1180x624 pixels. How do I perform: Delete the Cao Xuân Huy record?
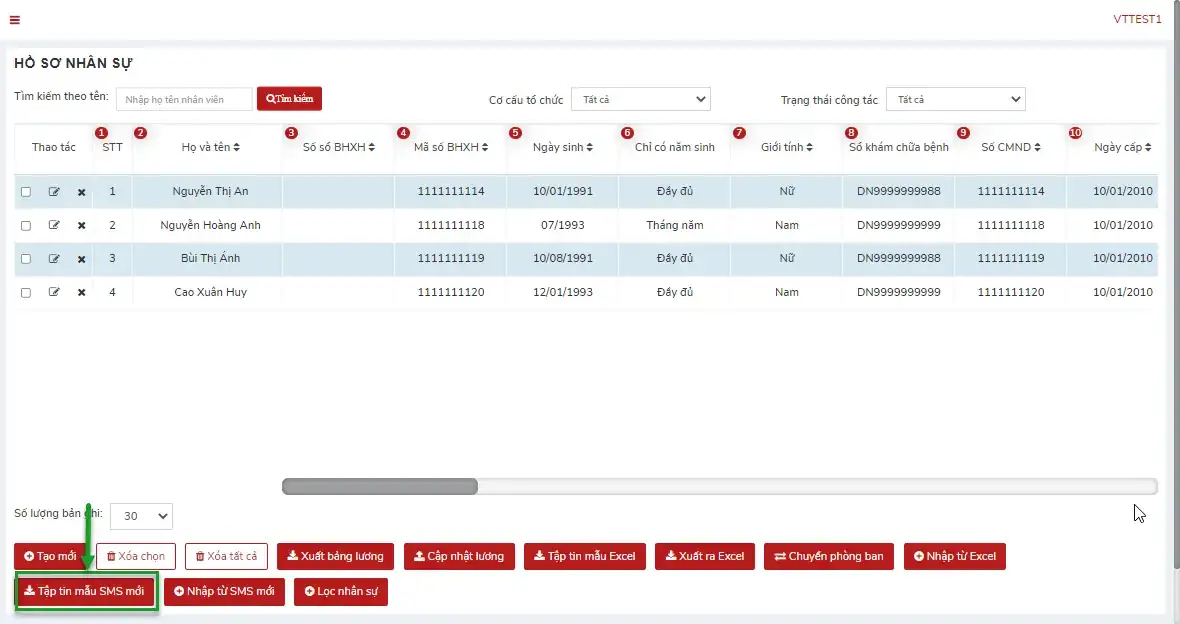tap(81, 292)
